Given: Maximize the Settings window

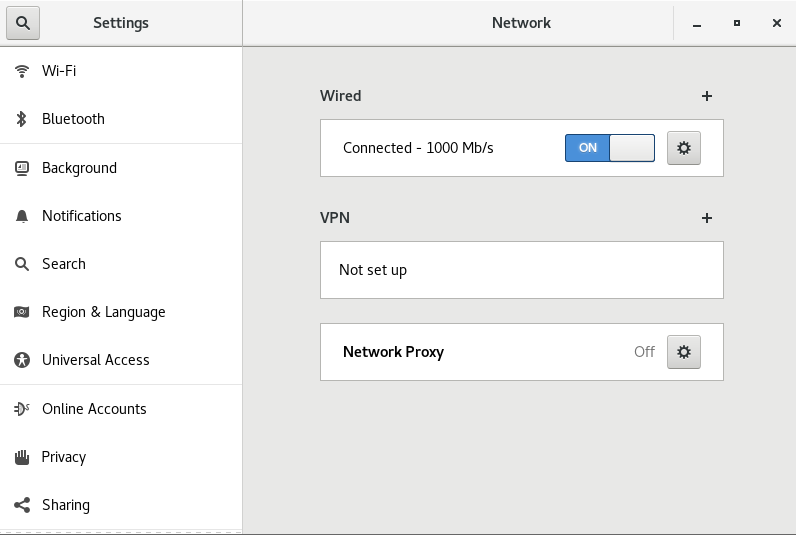Looking at the screenshot, I should pyautogui.click(x=737, y=23).
